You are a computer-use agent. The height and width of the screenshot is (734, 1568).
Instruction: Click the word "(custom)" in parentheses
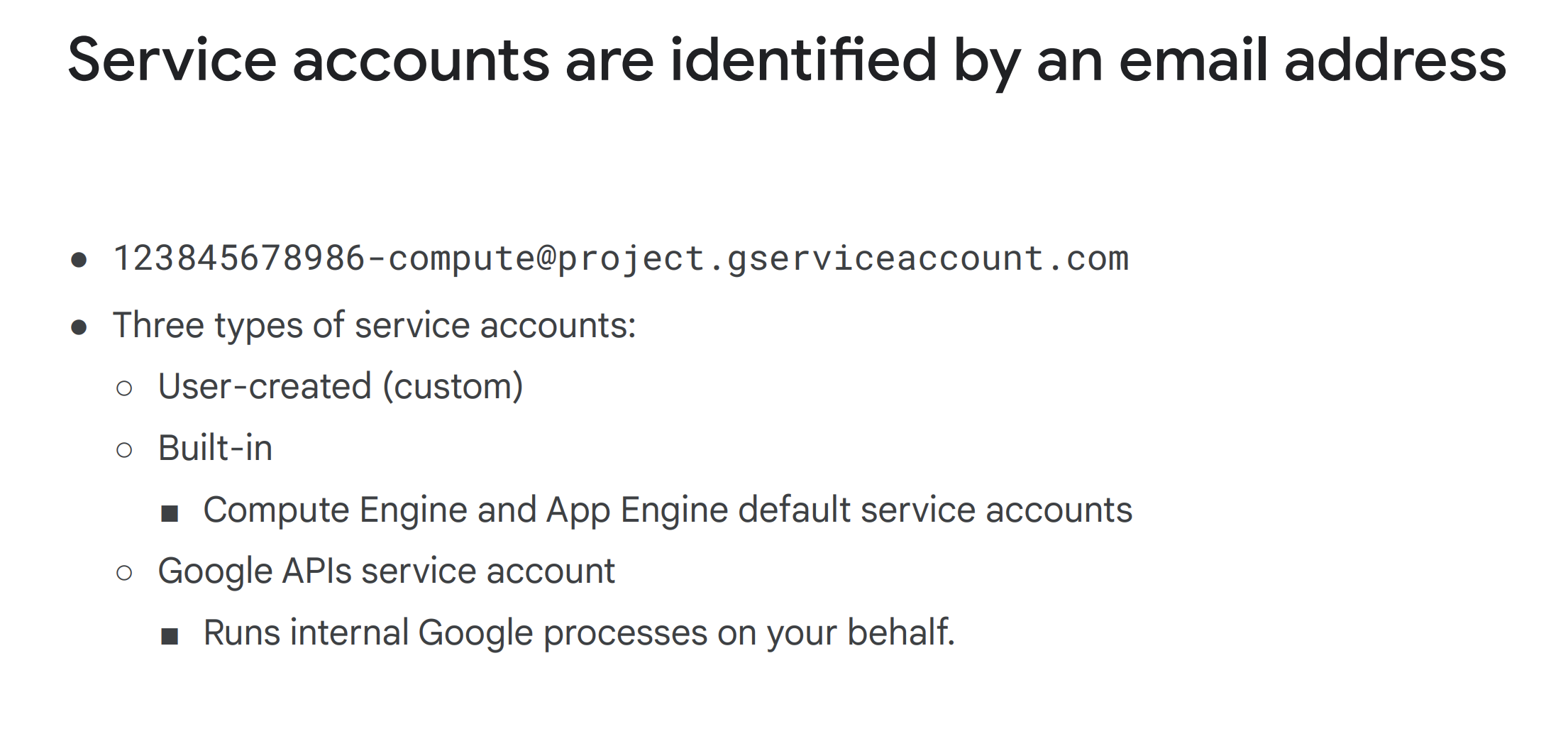[453, 387]
